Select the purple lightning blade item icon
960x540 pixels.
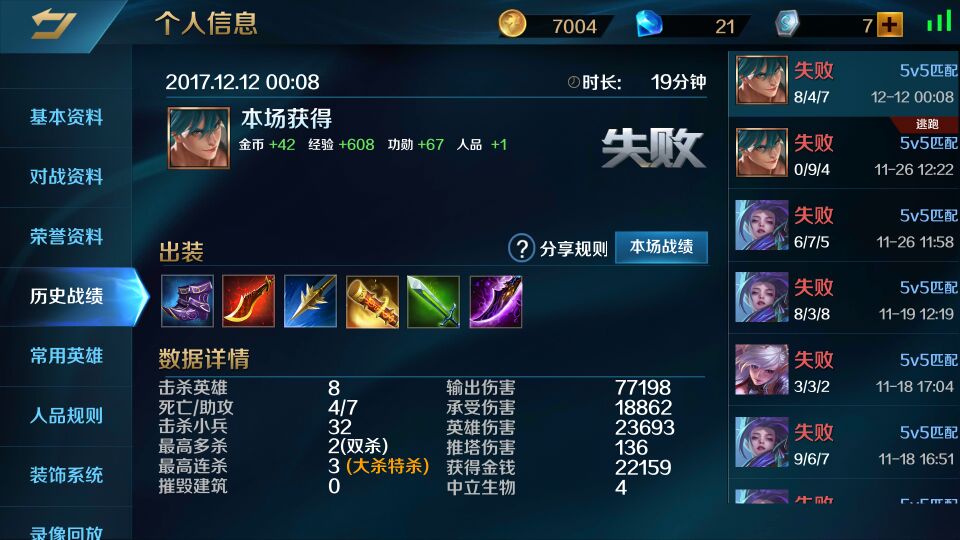click(x=496, y=301)
